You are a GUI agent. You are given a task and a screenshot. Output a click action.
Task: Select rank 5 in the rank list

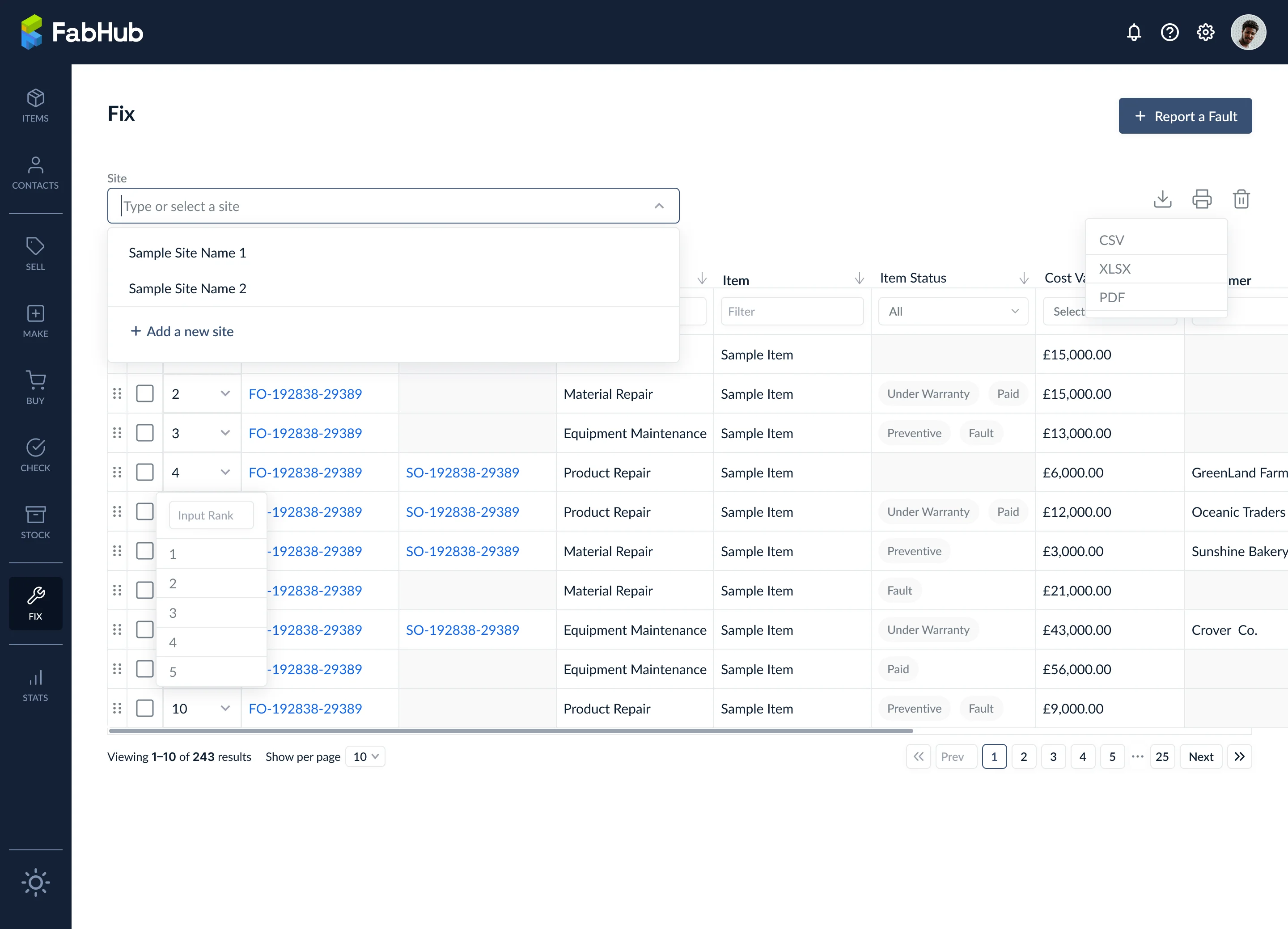point(211,672)
